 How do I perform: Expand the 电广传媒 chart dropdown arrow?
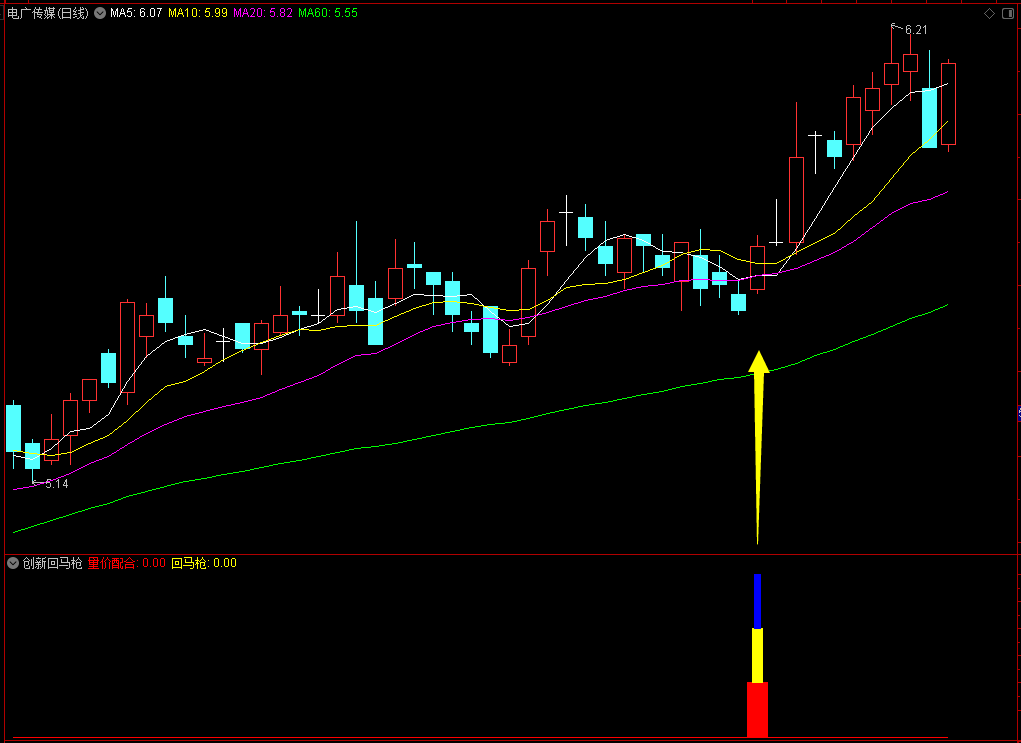(x=100, y=13)
